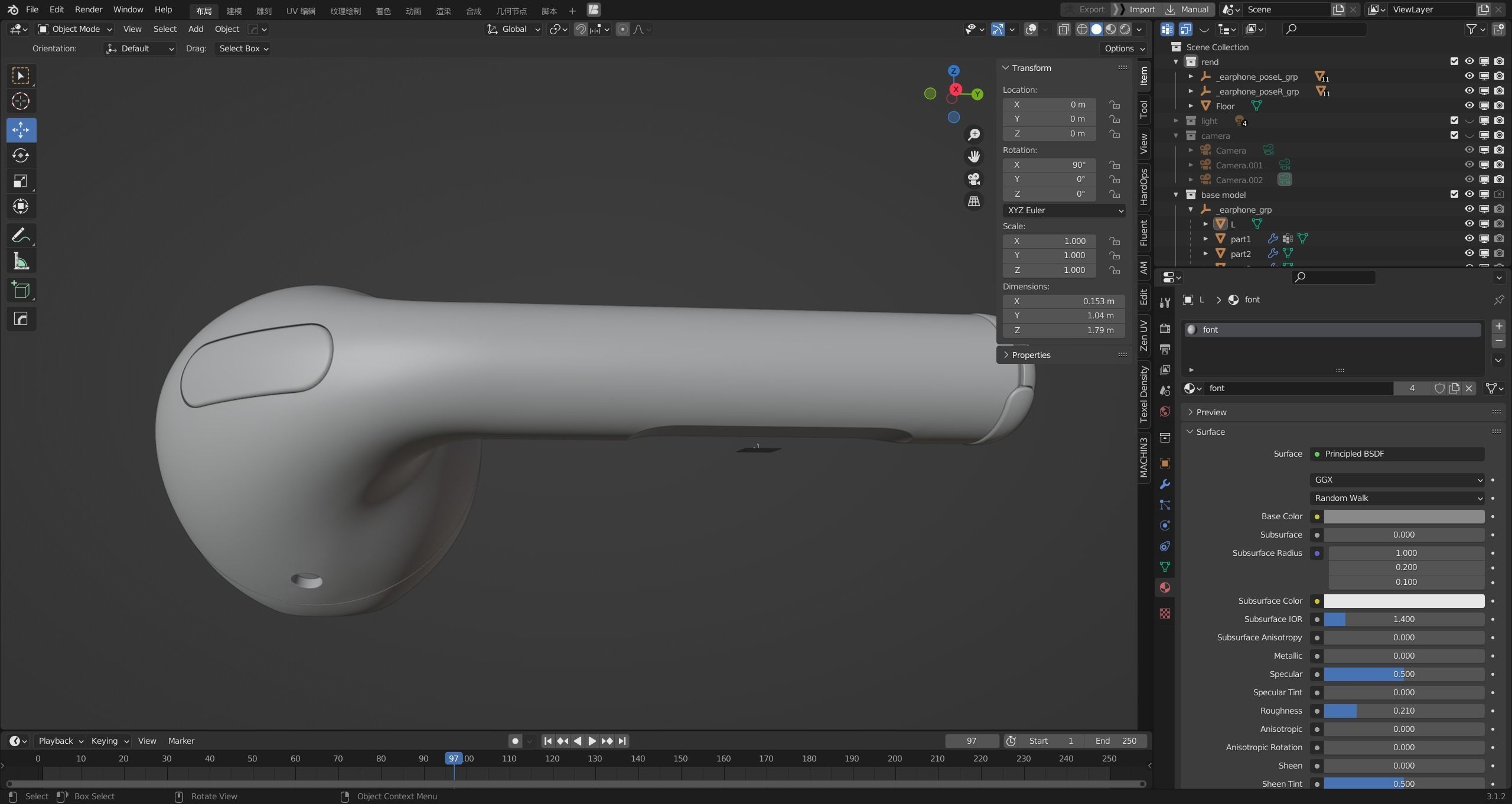
Task: Hide the Floor object in outliner
Action: 1469,106
